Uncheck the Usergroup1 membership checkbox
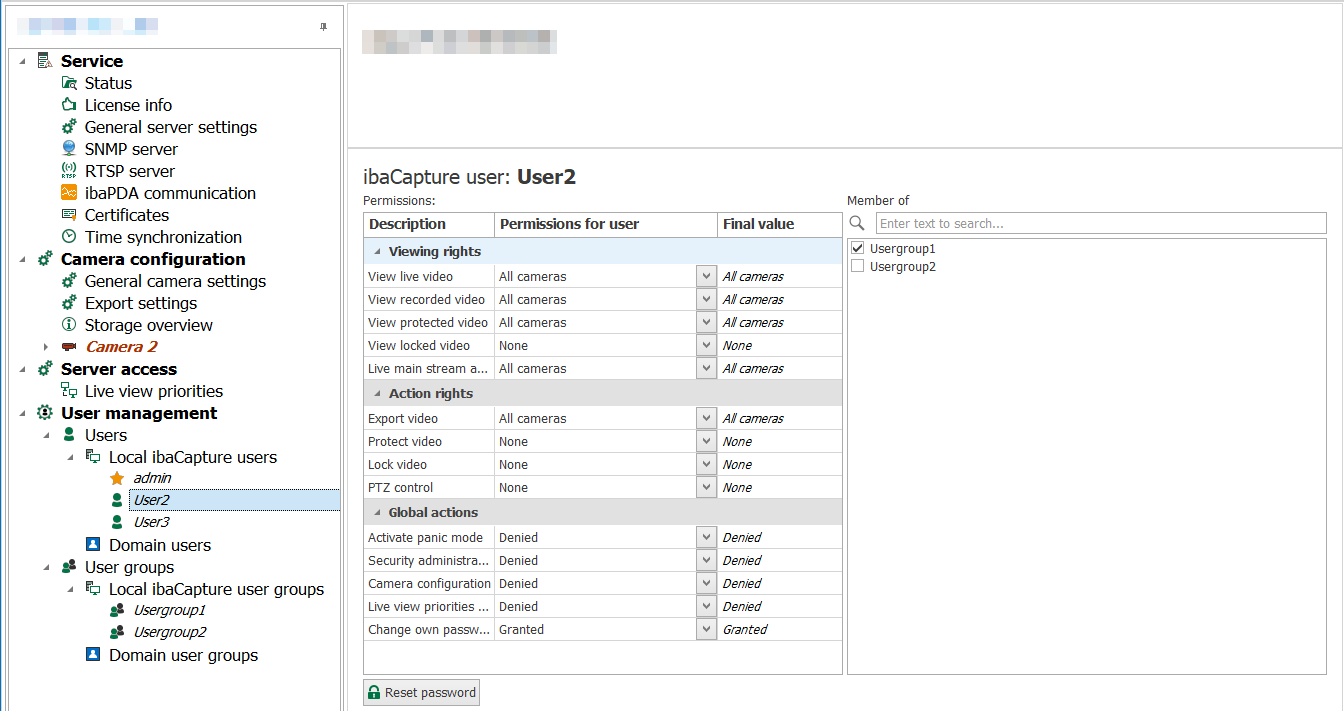1344x711 pixels. tap(857, 248)
